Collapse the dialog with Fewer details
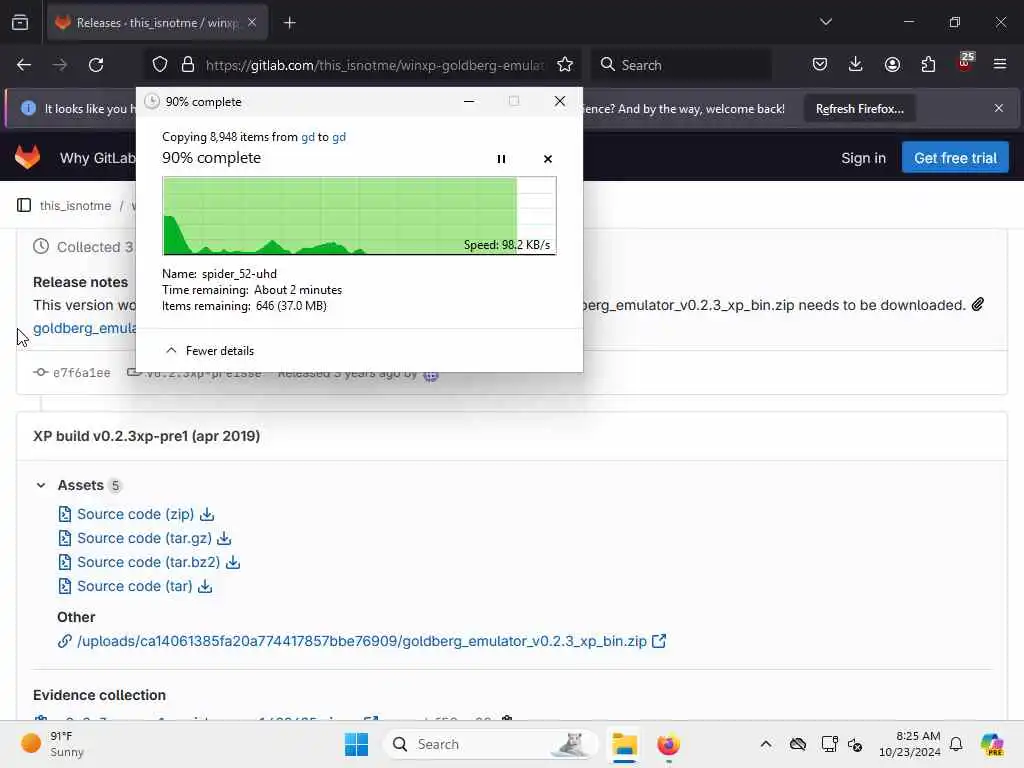 pos(210,351)
